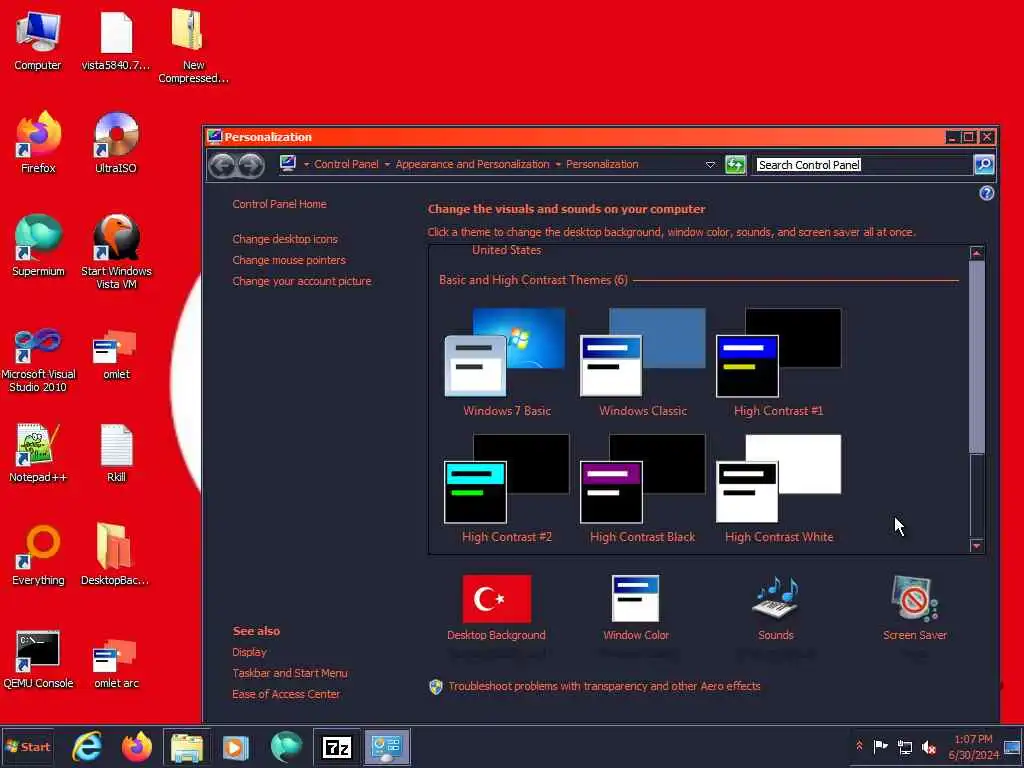Open Window Color settings
The image size is (1024, 768).
click(636, 607)
